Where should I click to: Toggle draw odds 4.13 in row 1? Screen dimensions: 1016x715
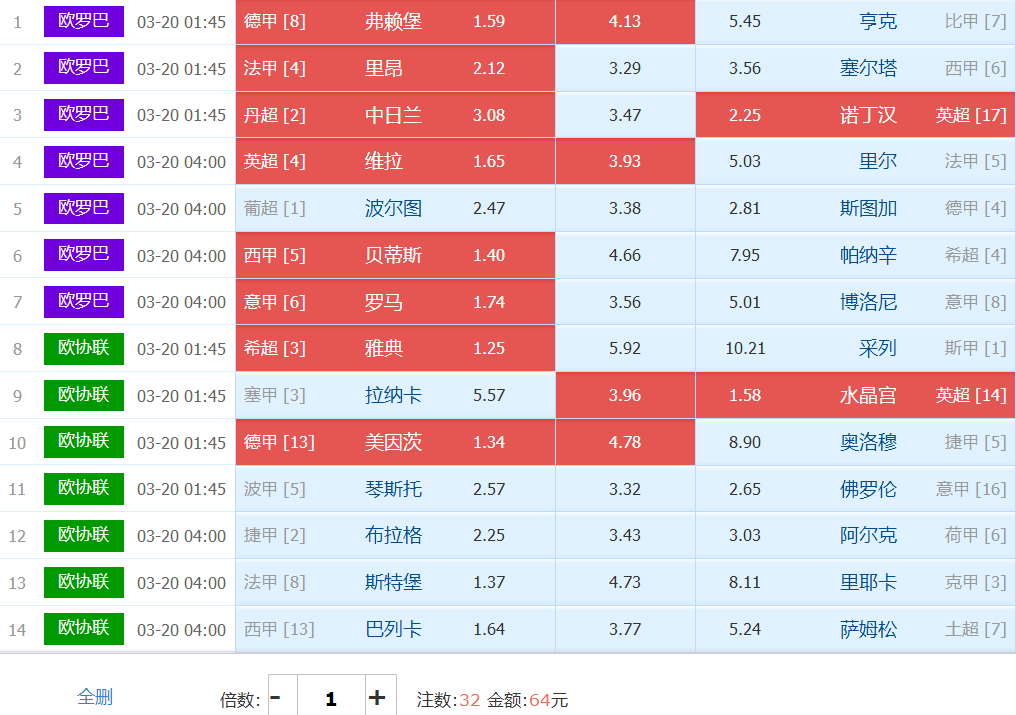[x=625, y=21]
